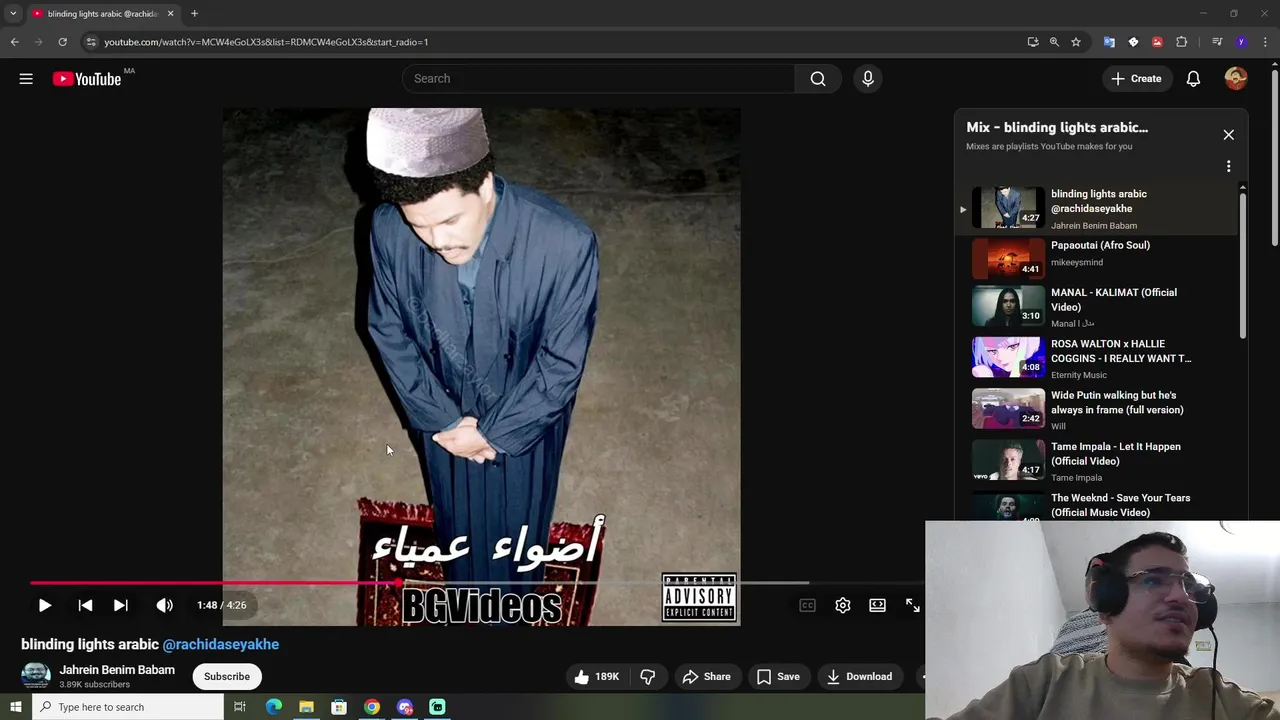Screen dimensions: 1280x720
Task: Open Chrome three-dot menu
Action: tap(1266, 42)
